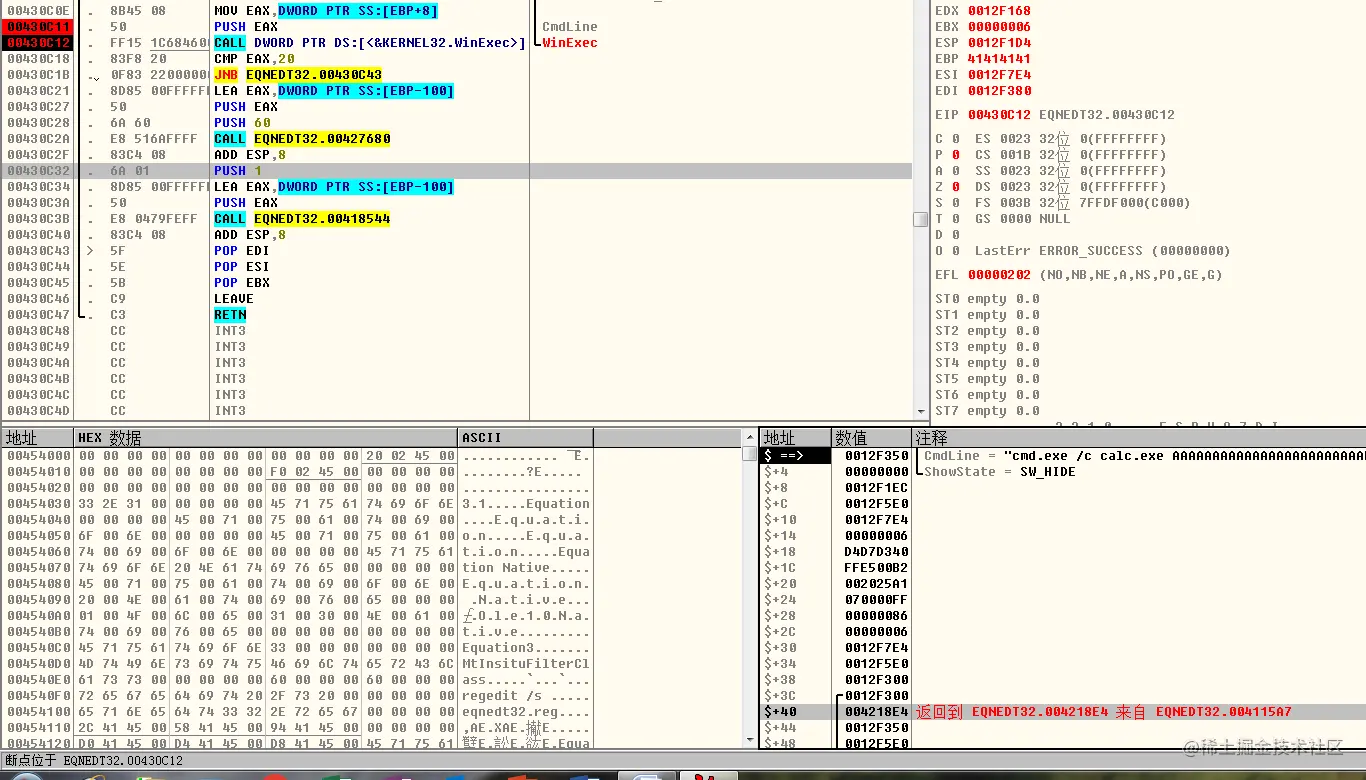
Task: Click the Z zero flag row
Action: (x=949, y=187)
